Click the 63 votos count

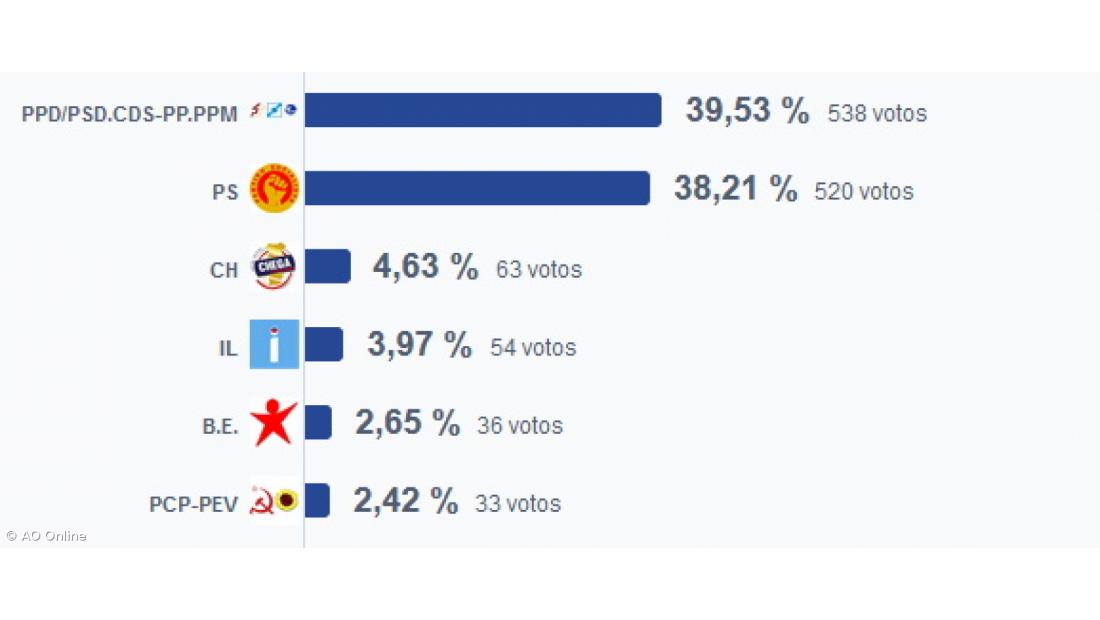click(538, 270)
